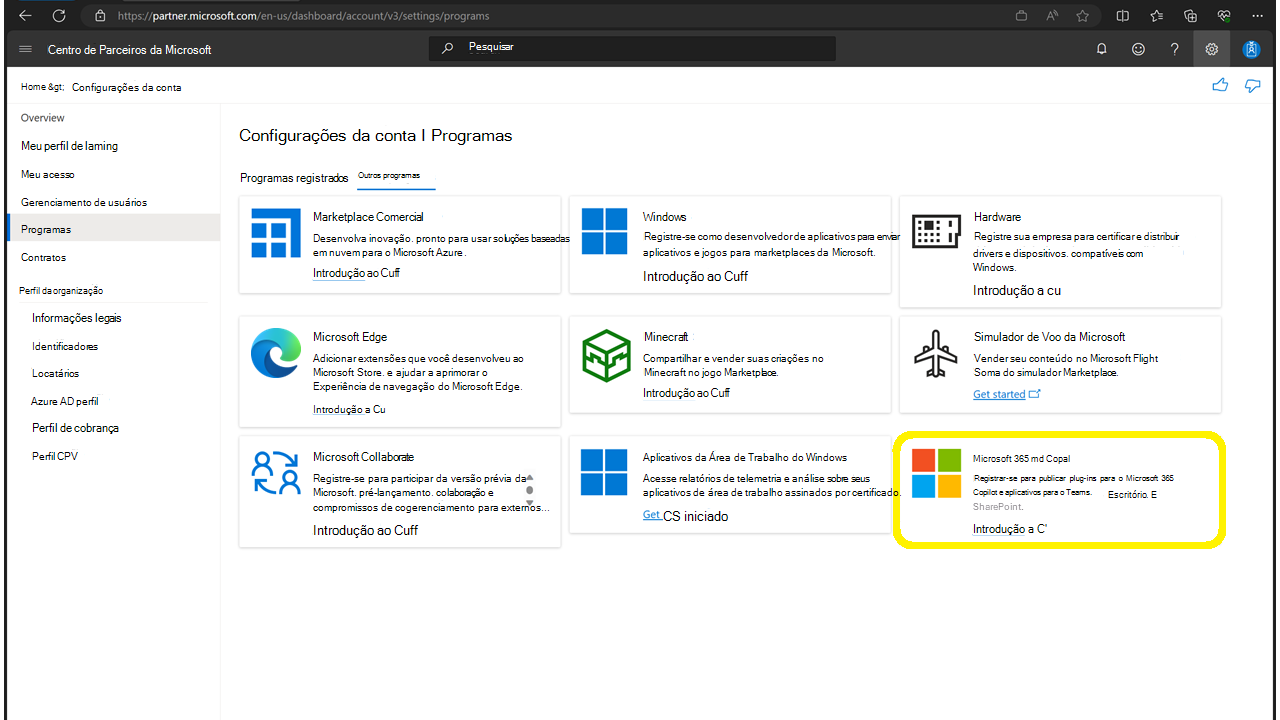The width and height of the screenshot is (1280, 720).
Task: Click Microsoft 365 card Introdução link
Action: (x=1009, y=529)
